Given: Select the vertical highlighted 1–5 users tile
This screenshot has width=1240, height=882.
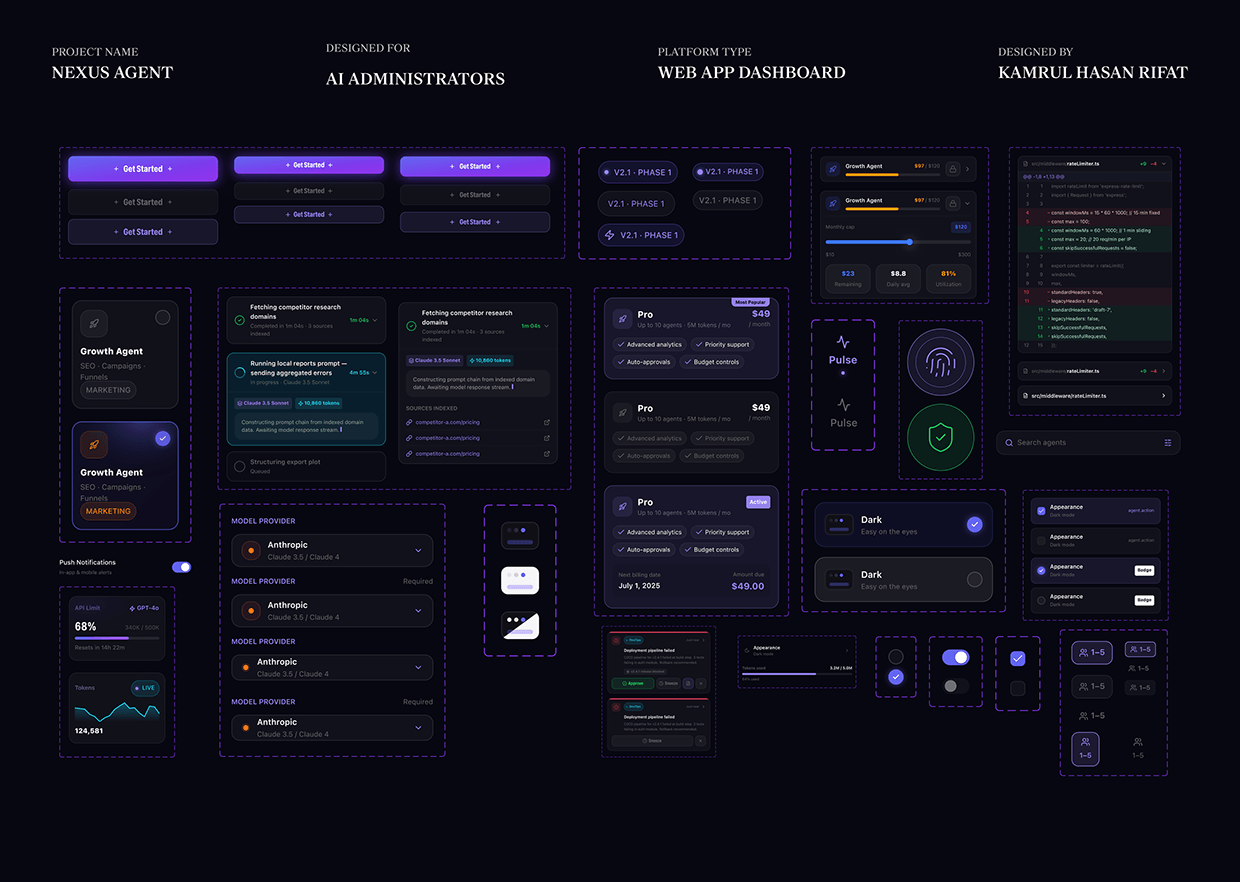Looking at the screenshot, I should click(x=1085, y=748).
